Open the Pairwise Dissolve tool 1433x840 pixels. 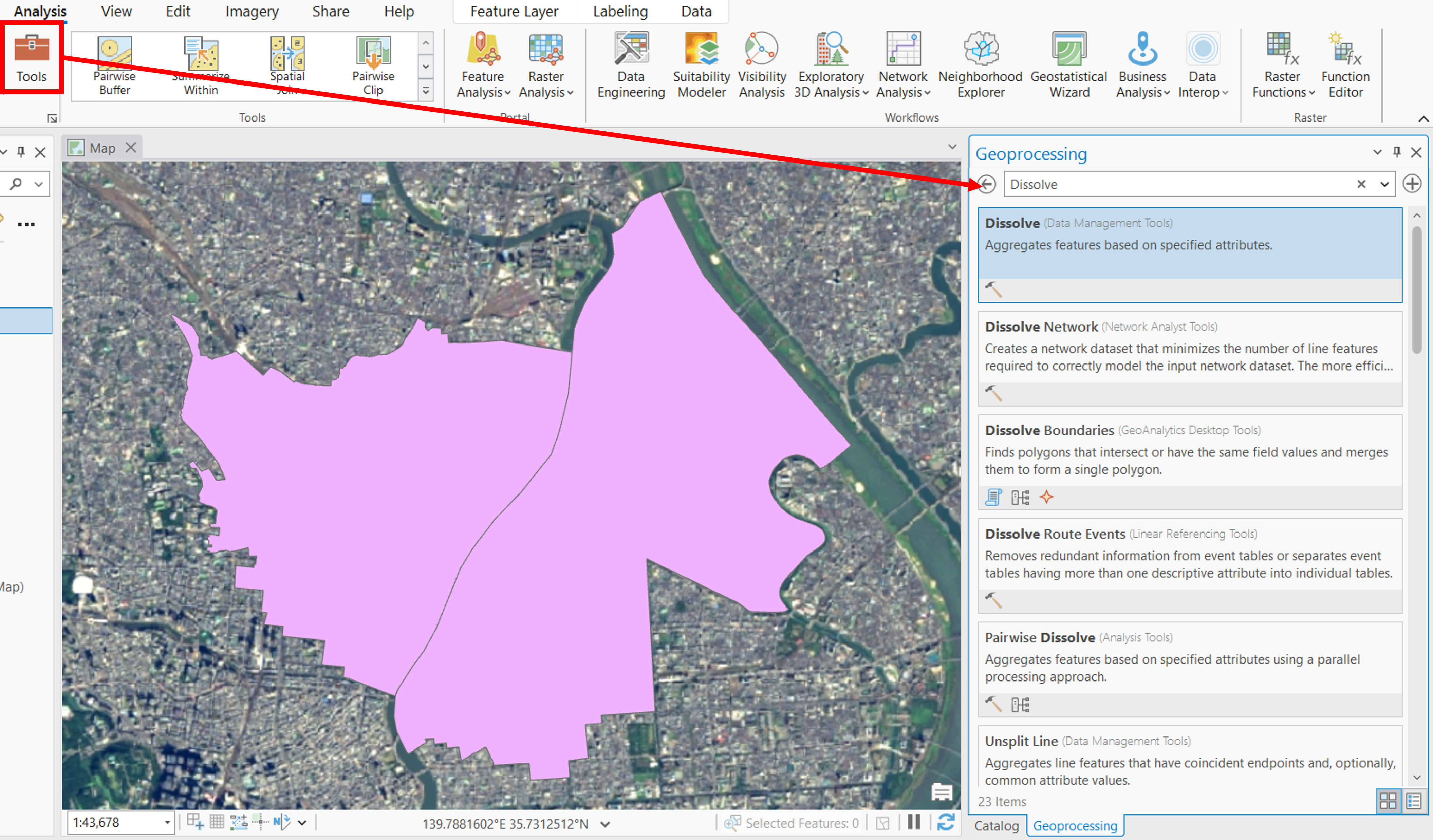point(1190,669)
